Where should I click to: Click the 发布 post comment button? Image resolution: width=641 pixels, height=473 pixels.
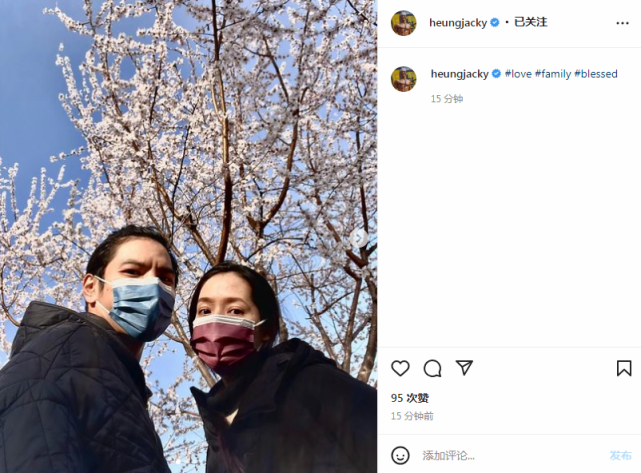[x=620, y=455]
